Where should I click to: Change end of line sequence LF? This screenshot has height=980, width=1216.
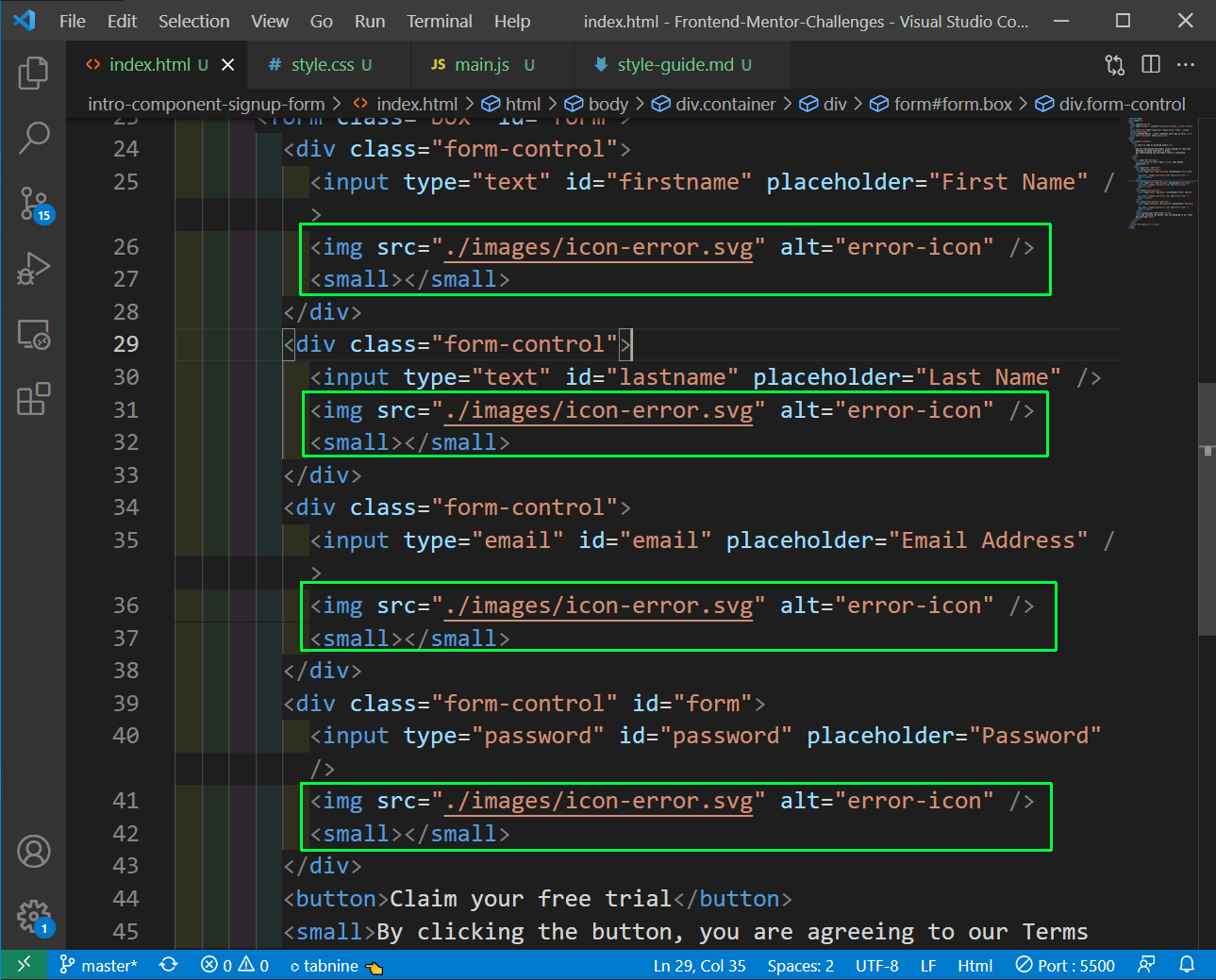(928, 965)
